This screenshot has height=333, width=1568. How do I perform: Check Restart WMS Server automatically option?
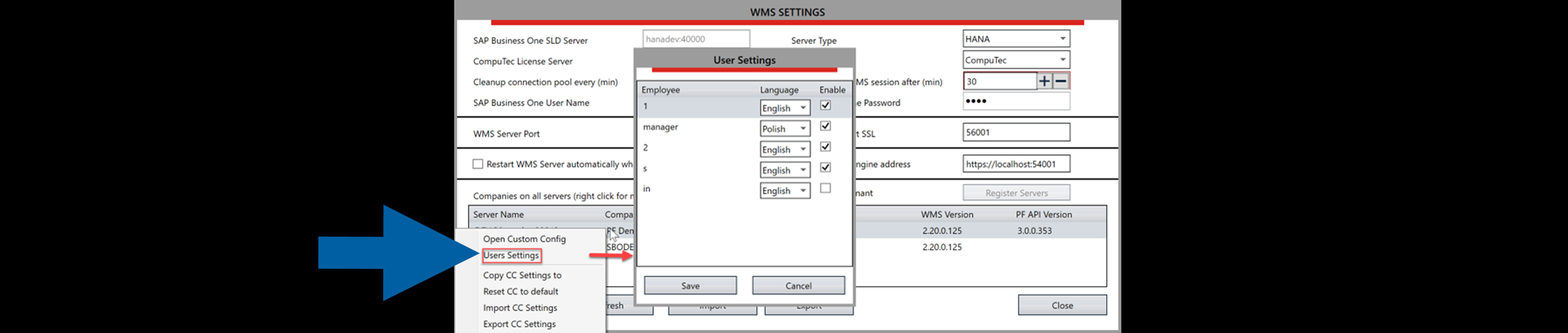tap(478, 164)
